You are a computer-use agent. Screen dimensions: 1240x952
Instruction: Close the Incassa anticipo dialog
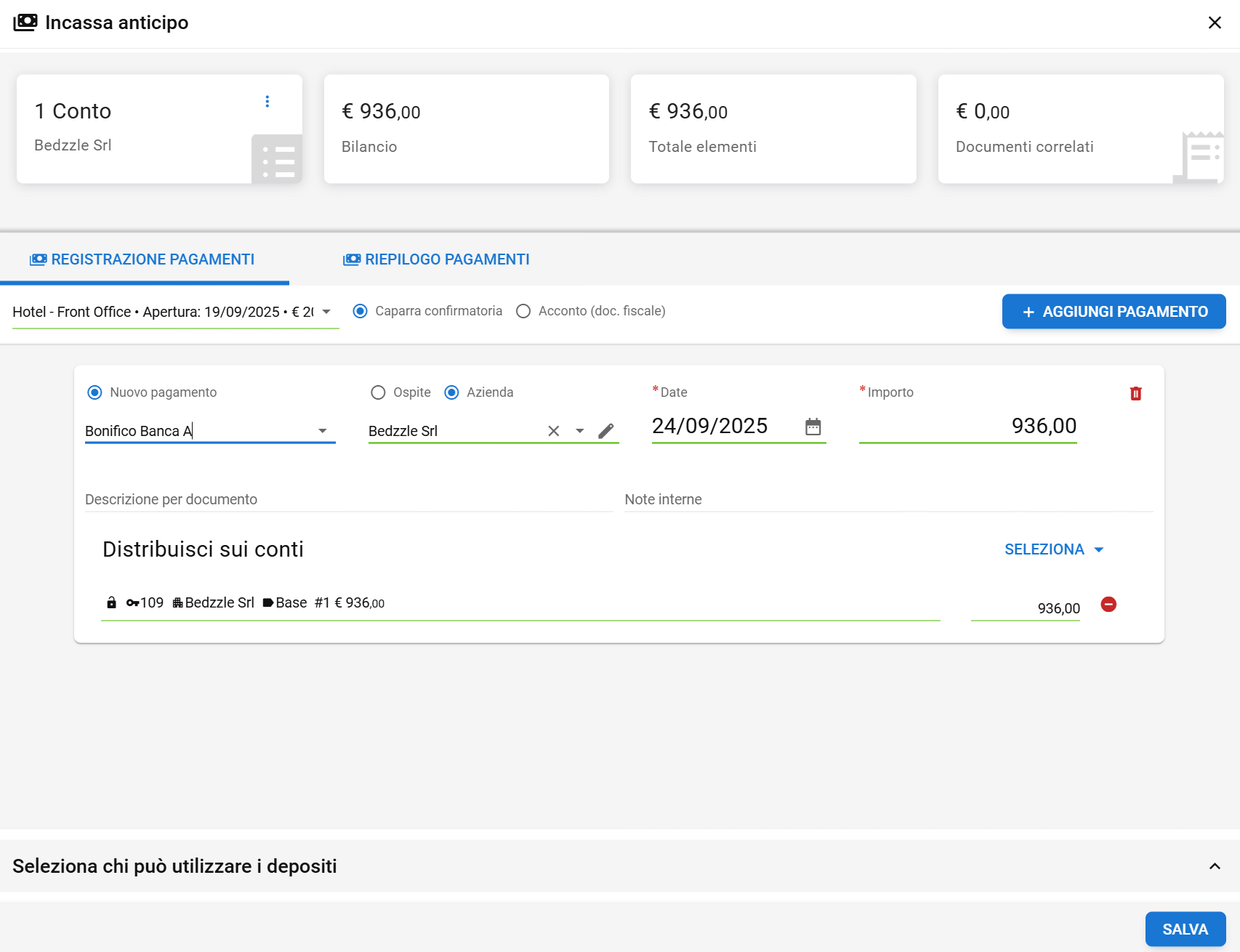pyautogui.click(x=1215, y=23)
